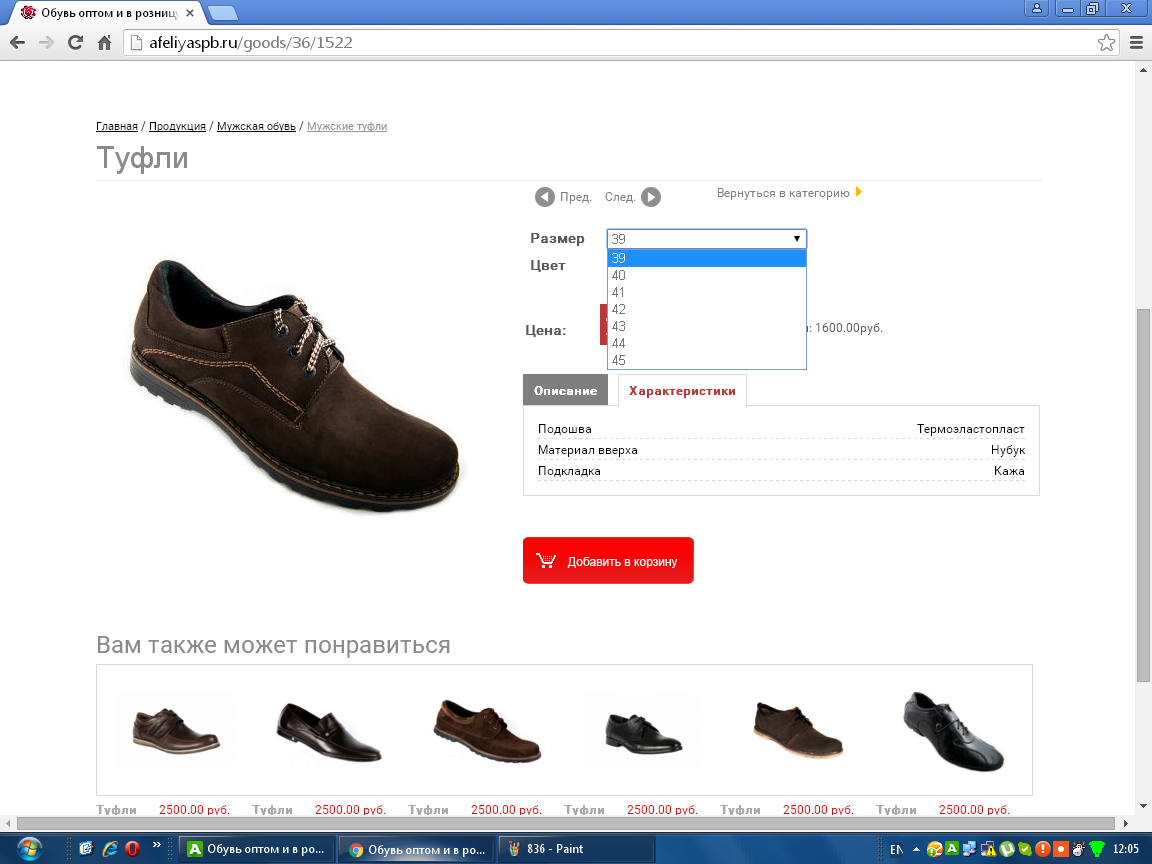This screenshot has height=864, width=1152.
Task: Click the vertical scrollbar down arrow
Action: click(x=1142, y=806)
